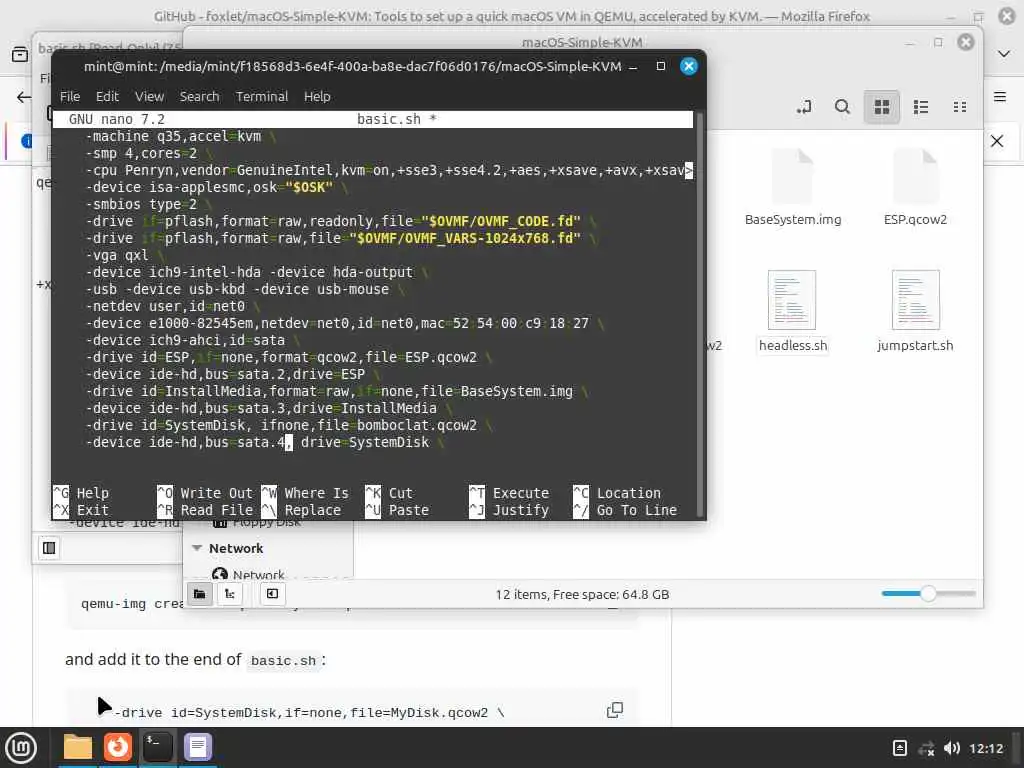Click the -device ich9-ahci,id=sata line
Screen dimensions: 1024x768
click(x=192, y=340)
